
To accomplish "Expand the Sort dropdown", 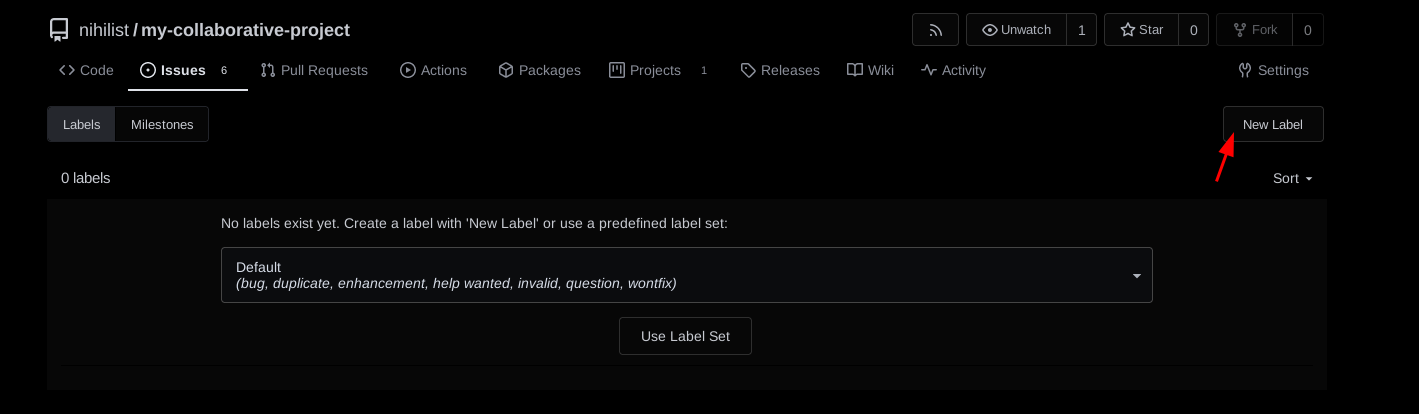I will point(1292,178).
